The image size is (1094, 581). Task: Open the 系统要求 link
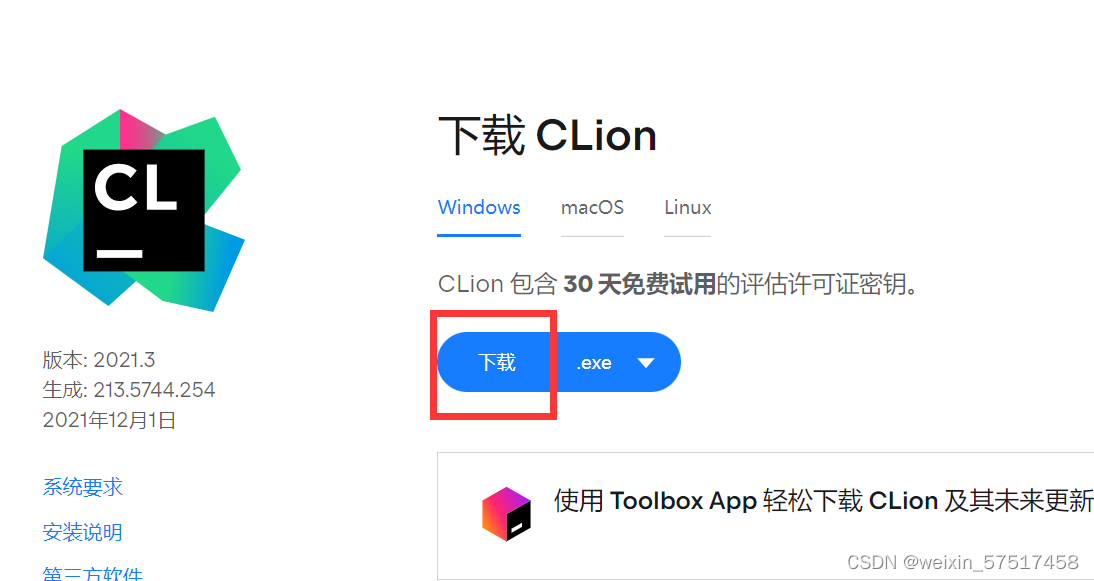coord(83,487)
